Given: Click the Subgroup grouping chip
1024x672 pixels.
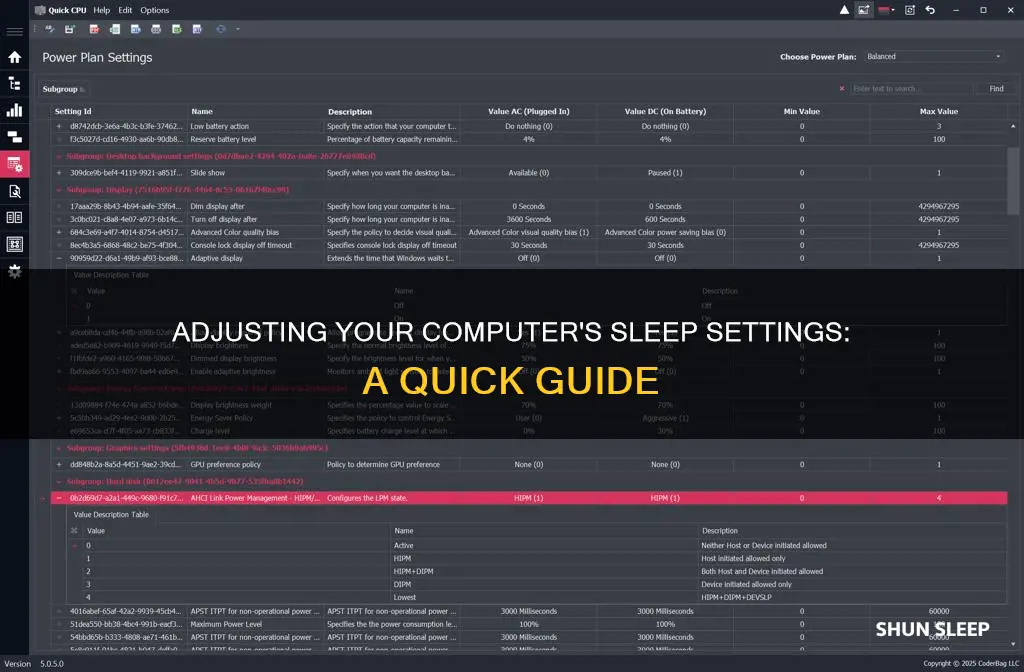Looking at the screenshot, I should coord(63,89).
